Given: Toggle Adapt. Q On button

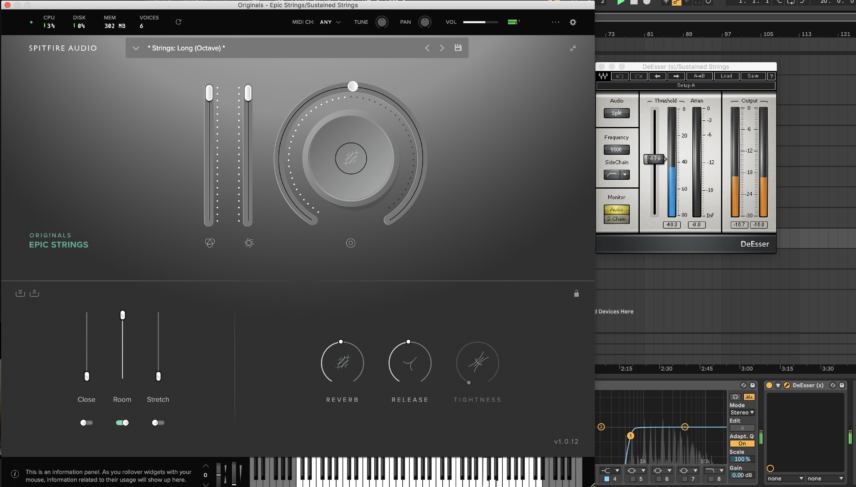Looking at the screenshot, I should pos(742,444).
